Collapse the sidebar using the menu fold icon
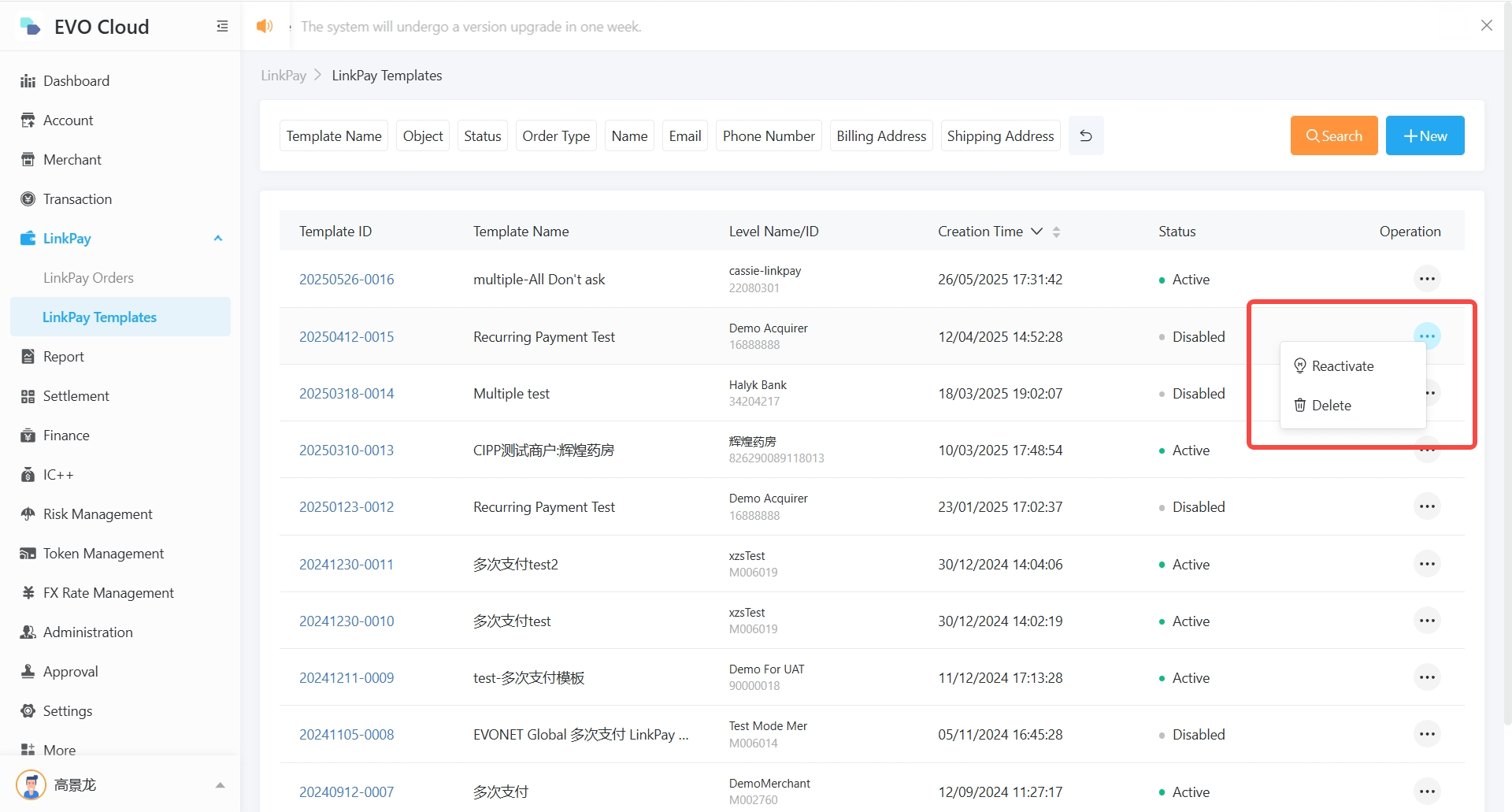The image size is (1512, 812). pyautogui.click(x=222, y=27)
